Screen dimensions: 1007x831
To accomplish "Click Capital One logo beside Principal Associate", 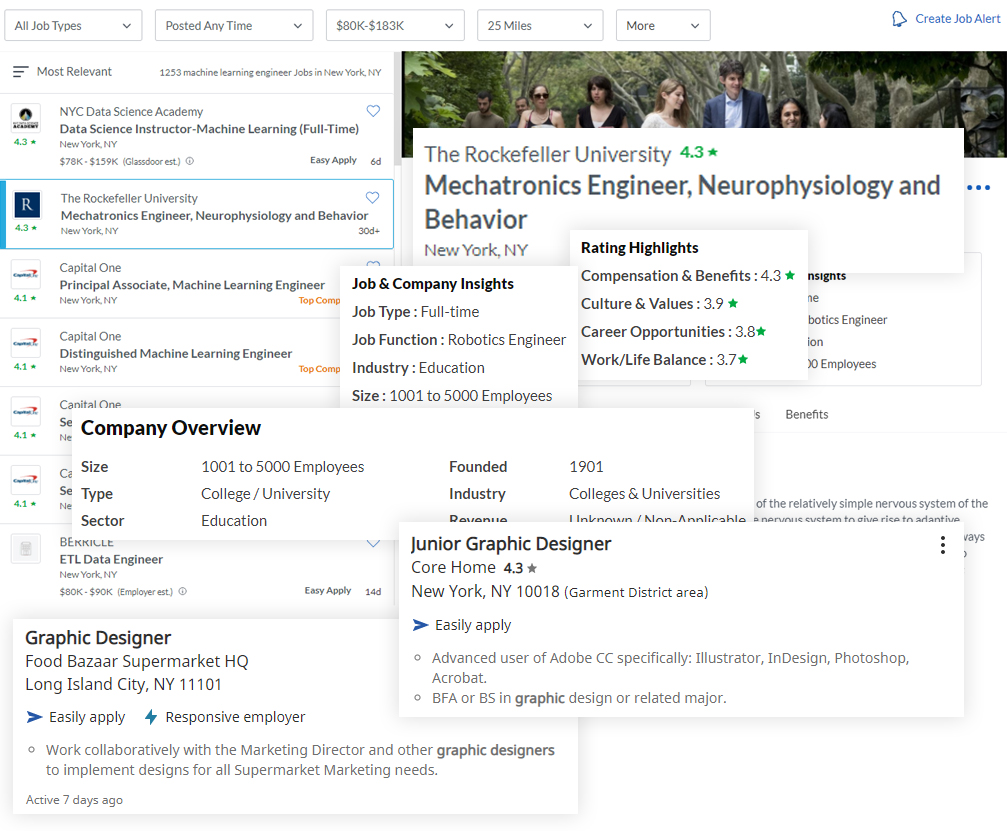I will pos(26,274).
